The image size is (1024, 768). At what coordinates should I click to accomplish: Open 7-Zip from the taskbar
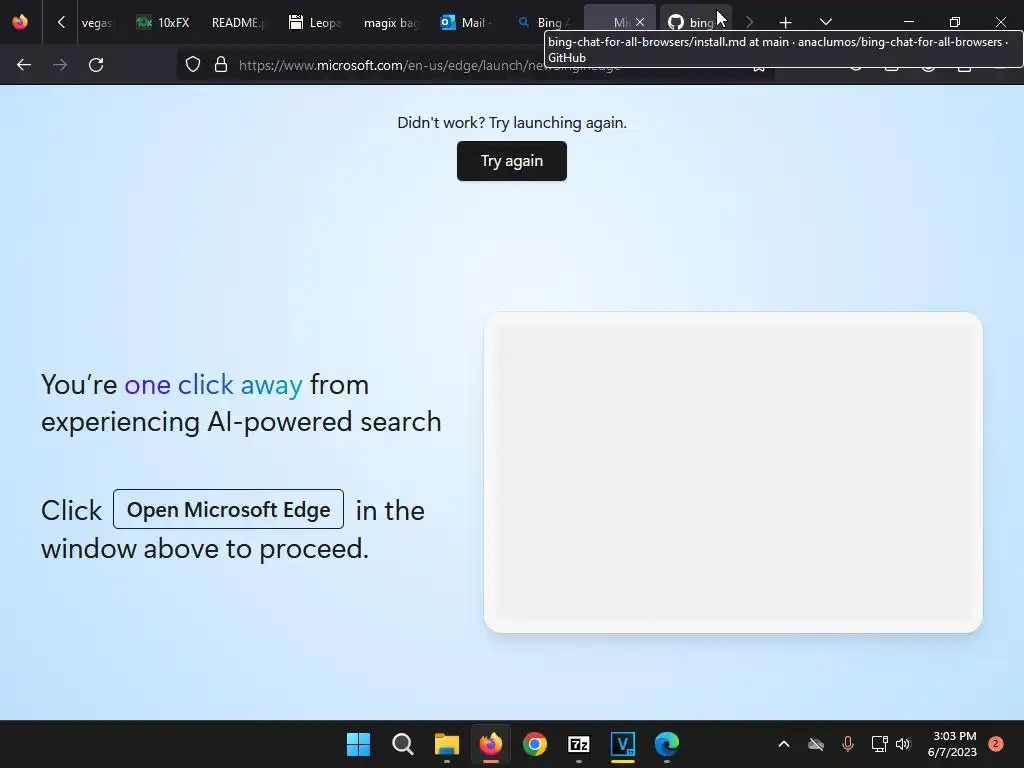point(579,744)
